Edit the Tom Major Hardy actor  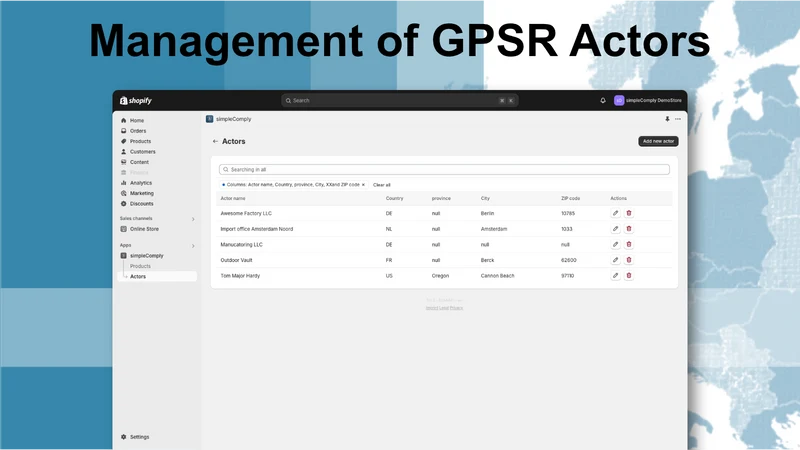tap(615, 276)
